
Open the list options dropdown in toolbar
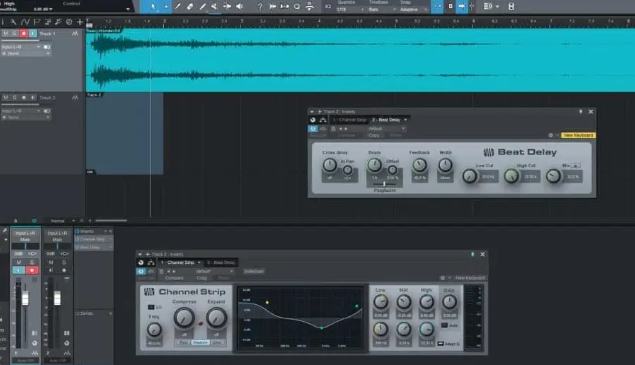point(491,6)
